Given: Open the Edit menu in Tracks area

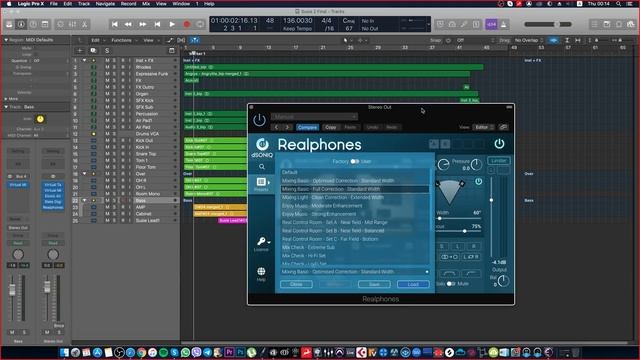Looking at the screenshot, I should click(97, 40).
